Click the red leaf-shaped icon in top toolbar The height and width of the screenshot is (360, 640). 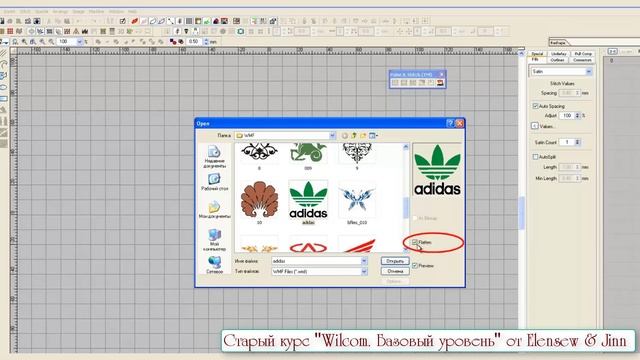tap(134, 21)
